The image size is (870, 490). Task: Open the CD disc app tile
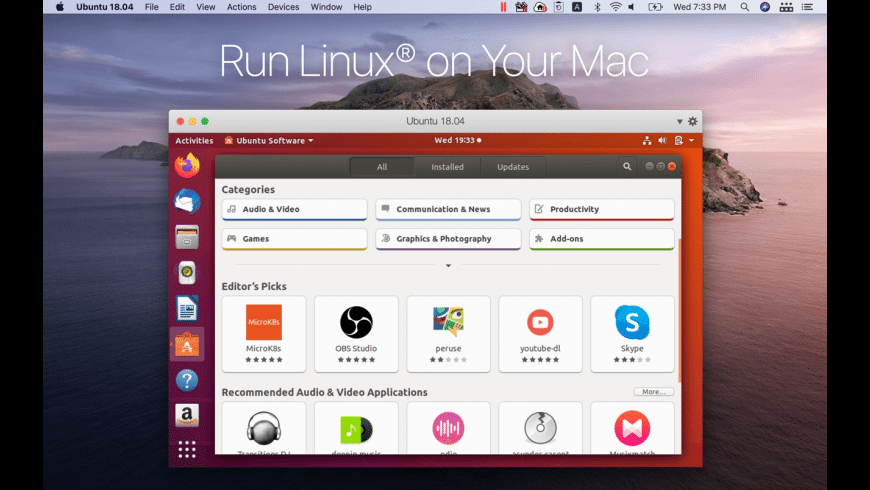click(540, 428)
